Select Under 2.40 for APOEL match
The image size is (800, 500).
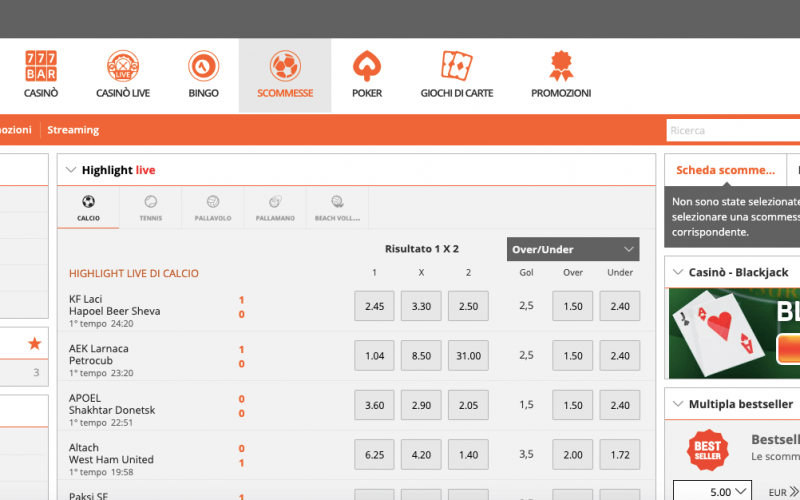[620, 405]
